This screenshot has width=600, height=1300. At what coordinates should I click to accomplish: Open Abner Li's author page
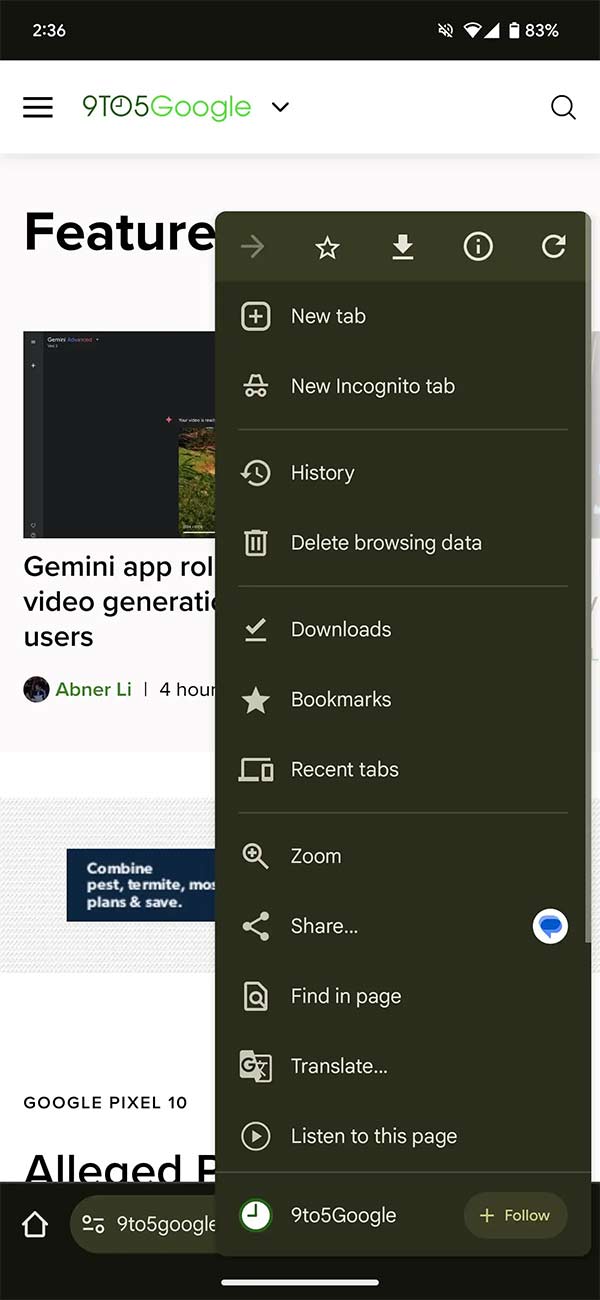(93, 689)
